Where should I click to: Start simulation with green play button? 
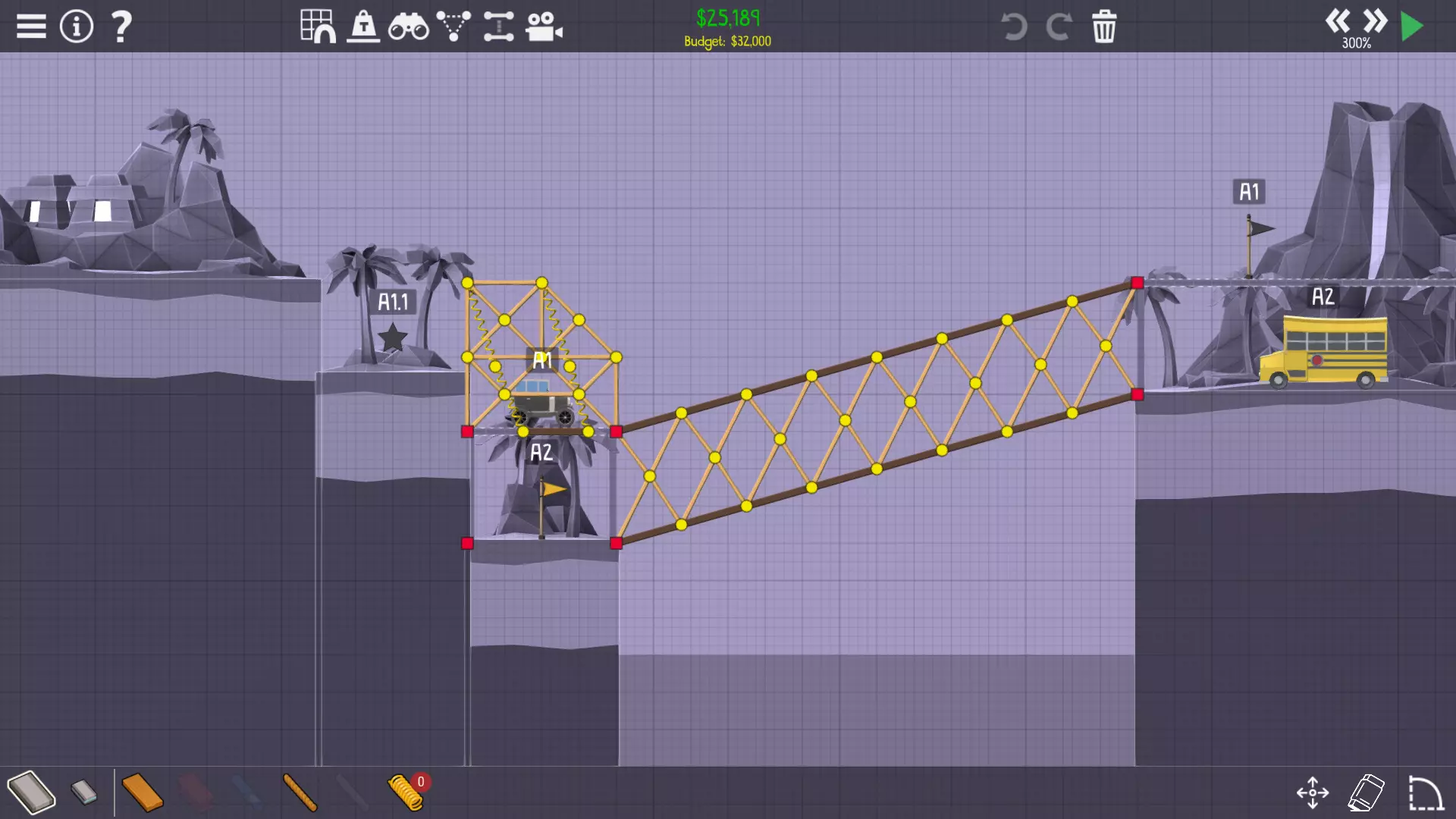pyautogui.click(x=1412, y=27)
